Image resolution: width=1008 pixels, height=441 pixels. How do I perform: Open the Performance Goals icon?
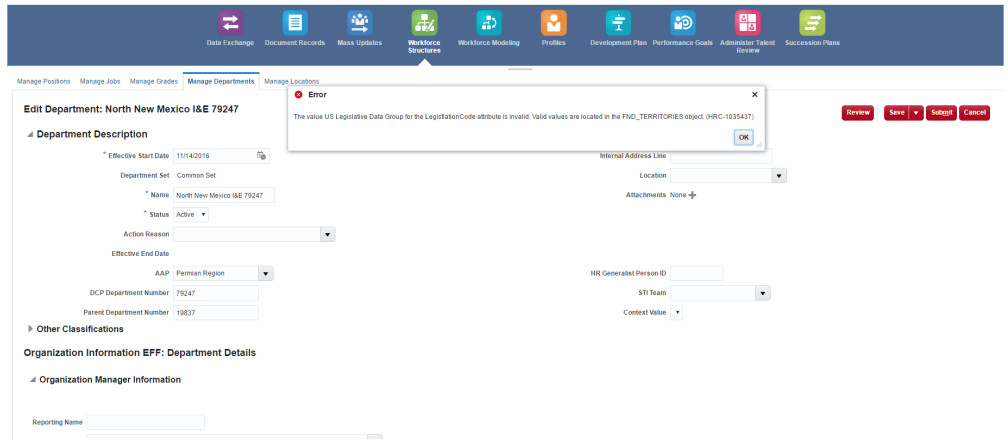point(683,23)
